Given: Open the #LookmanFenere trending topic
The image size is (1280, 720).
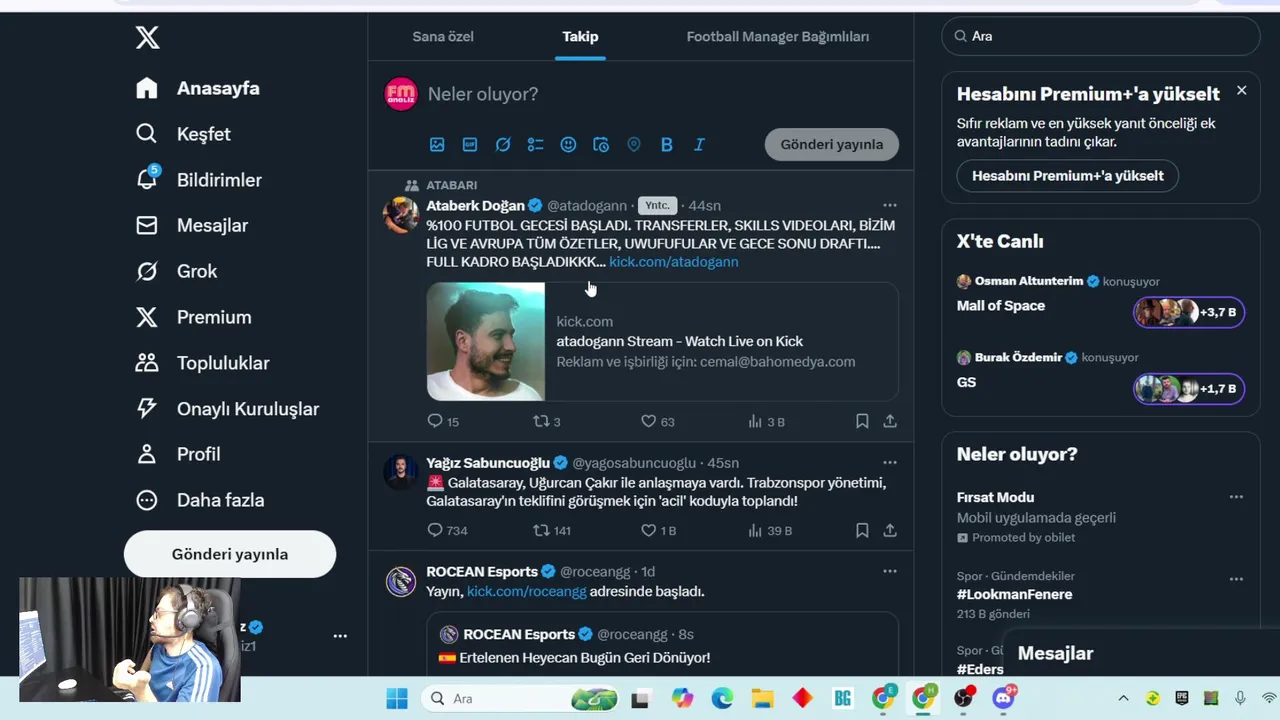Looking at the screenshot, I should coord(1015,594).
